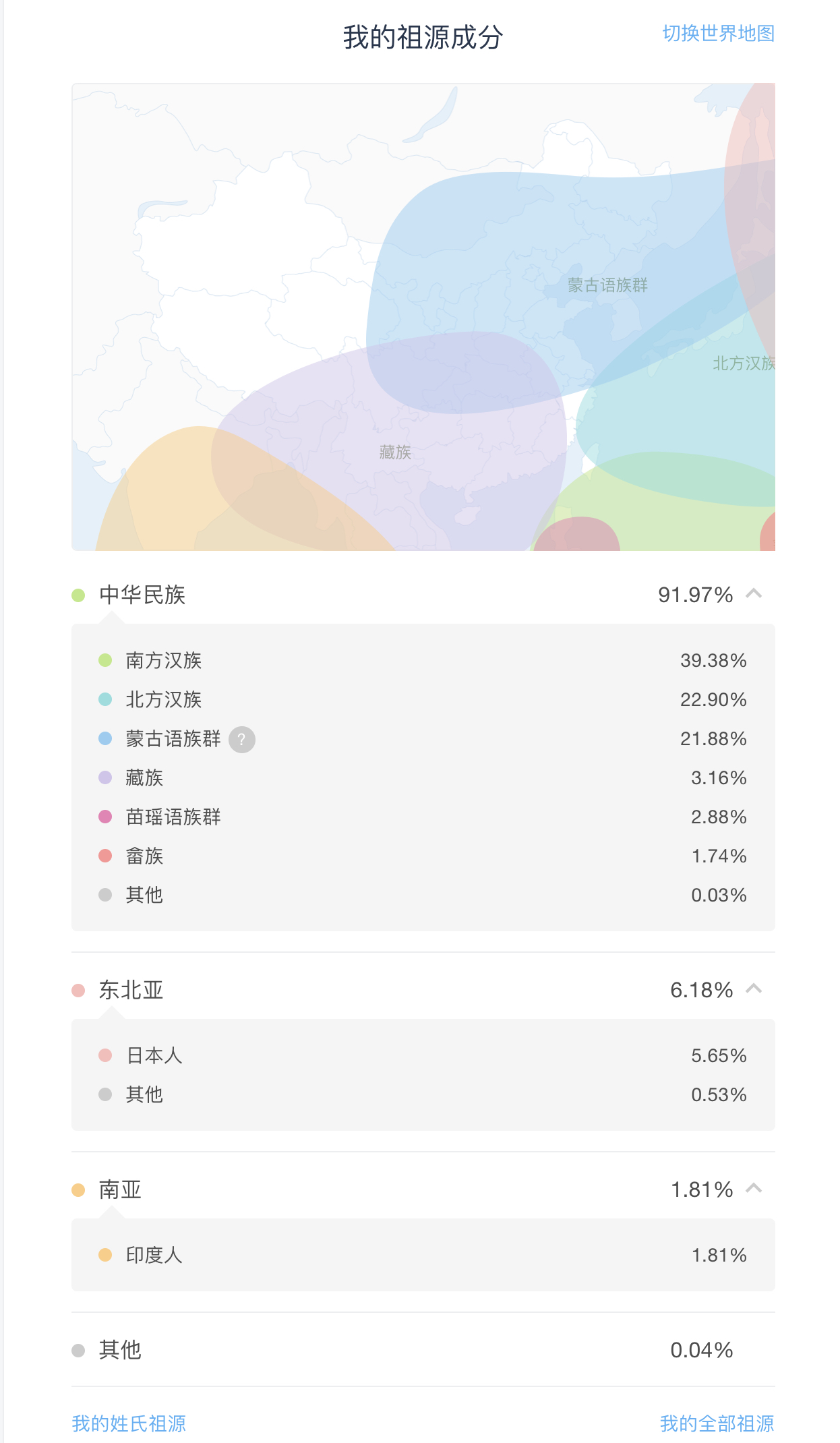Image resolution: width=840 pixels, height=1443 pixels.
Task: Open 切换世界地图 link
Action: 718,34
